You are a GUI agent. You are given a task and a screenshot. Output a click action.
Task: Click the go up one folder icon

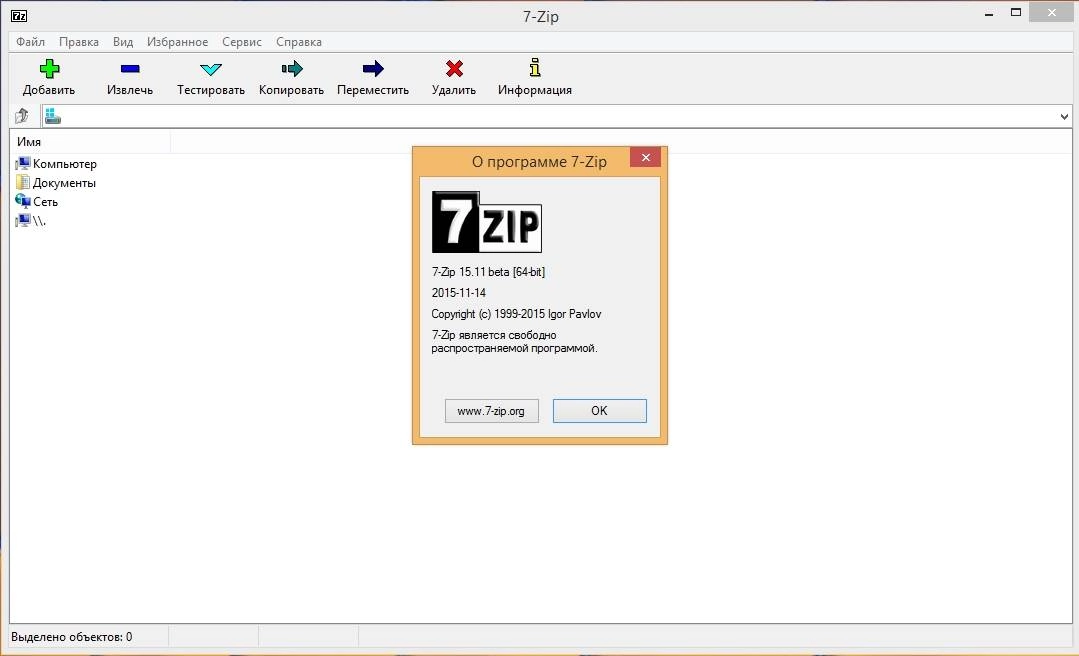pos(22,116)
